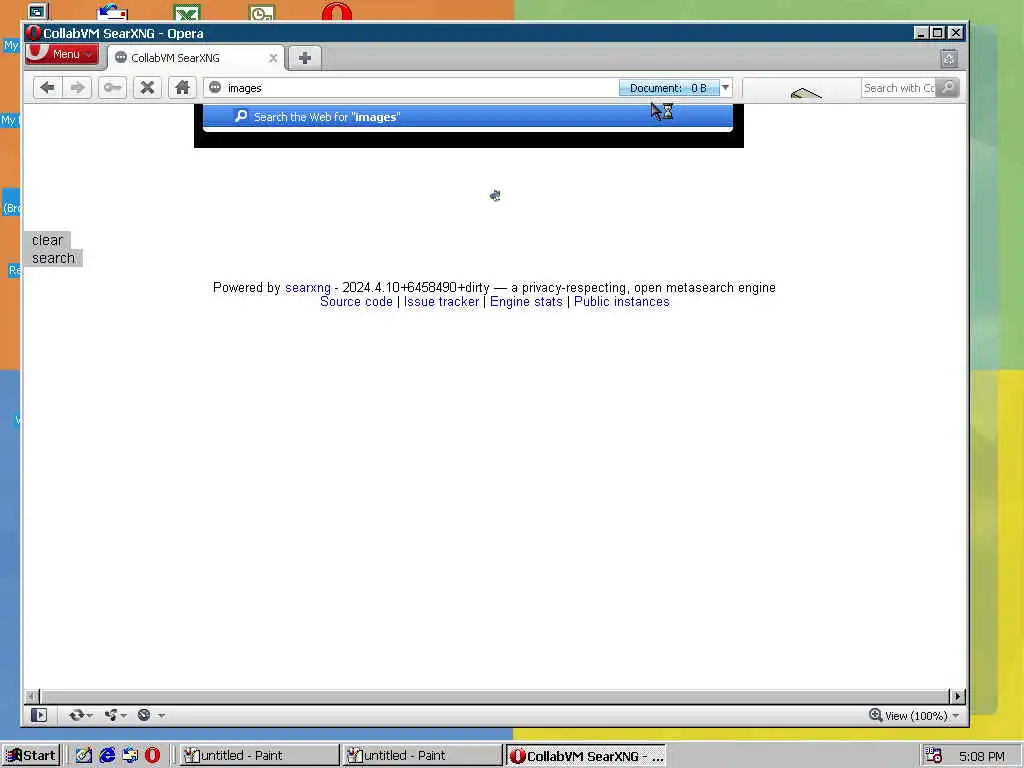Viewport: 1024px width, 768px height.
Task: Click the system tray scheduler icon
Action: pyautogui.click(x=933, y=756)
